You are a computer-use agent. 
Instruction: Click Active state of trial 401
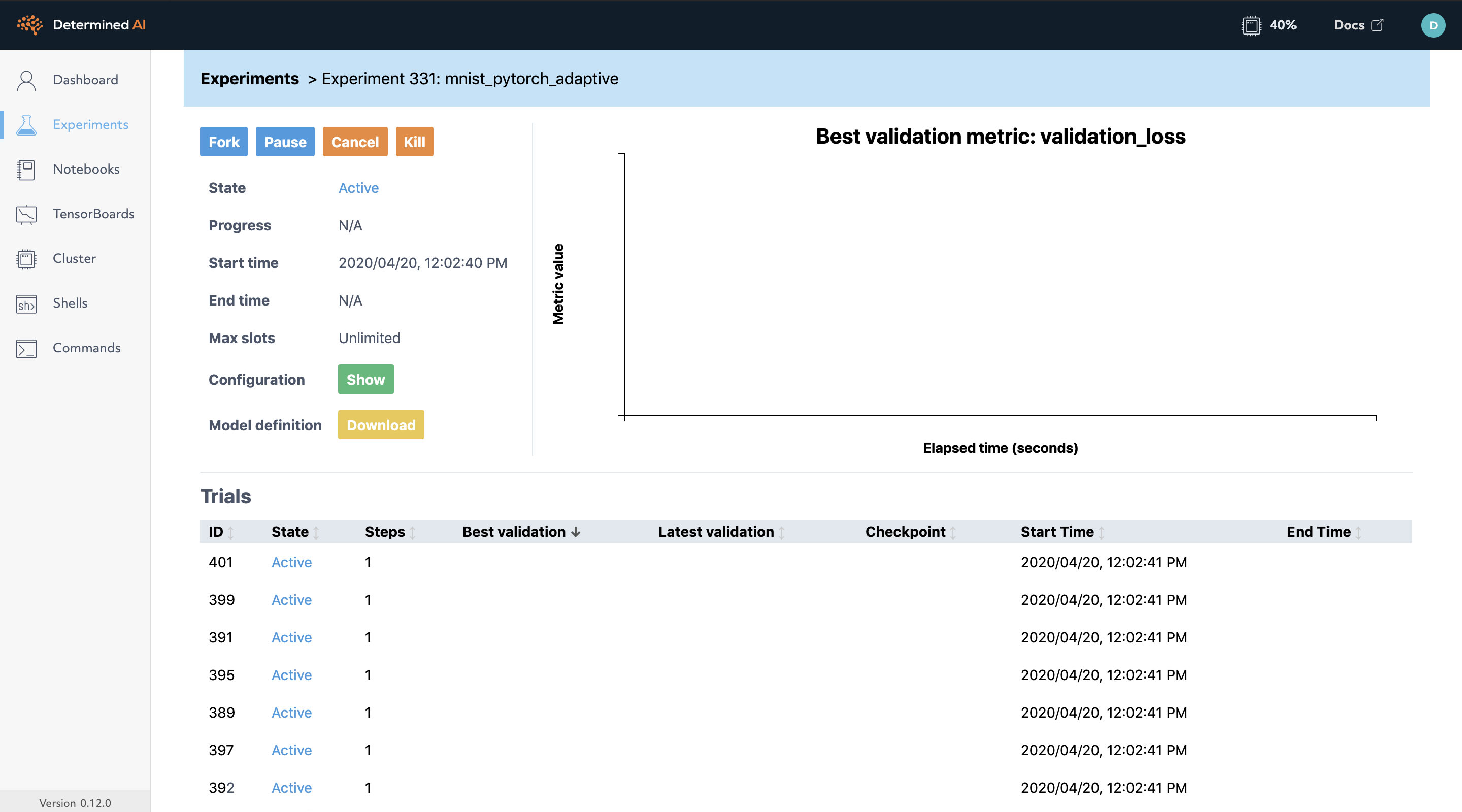292,562
